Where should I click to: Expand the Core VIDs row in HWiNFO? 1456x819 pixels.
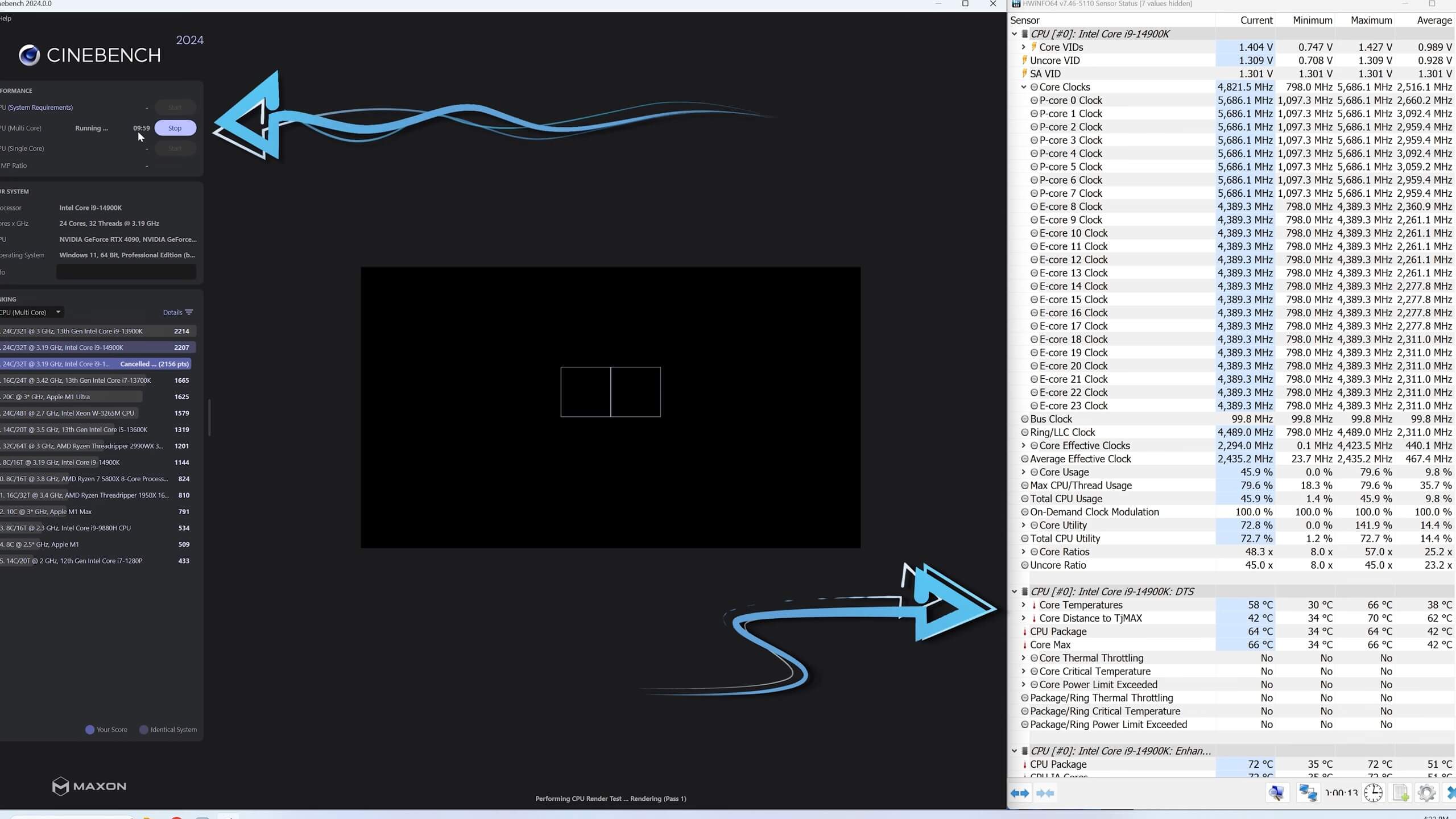pos(1024,47)
